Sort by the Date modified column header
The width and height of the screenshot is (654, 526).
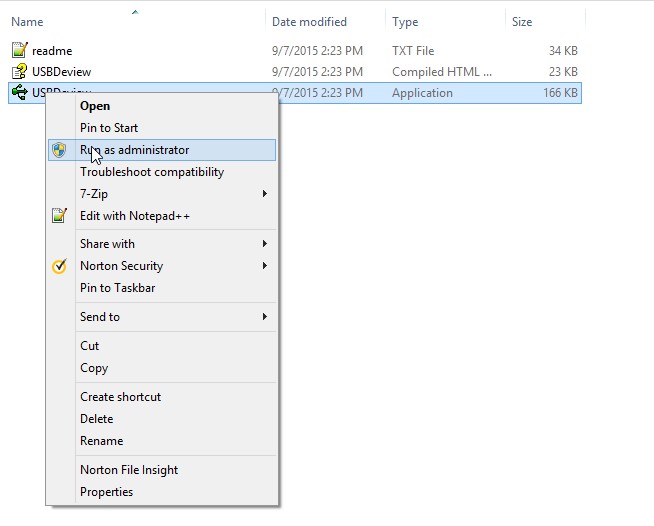[x=309, y=22]
